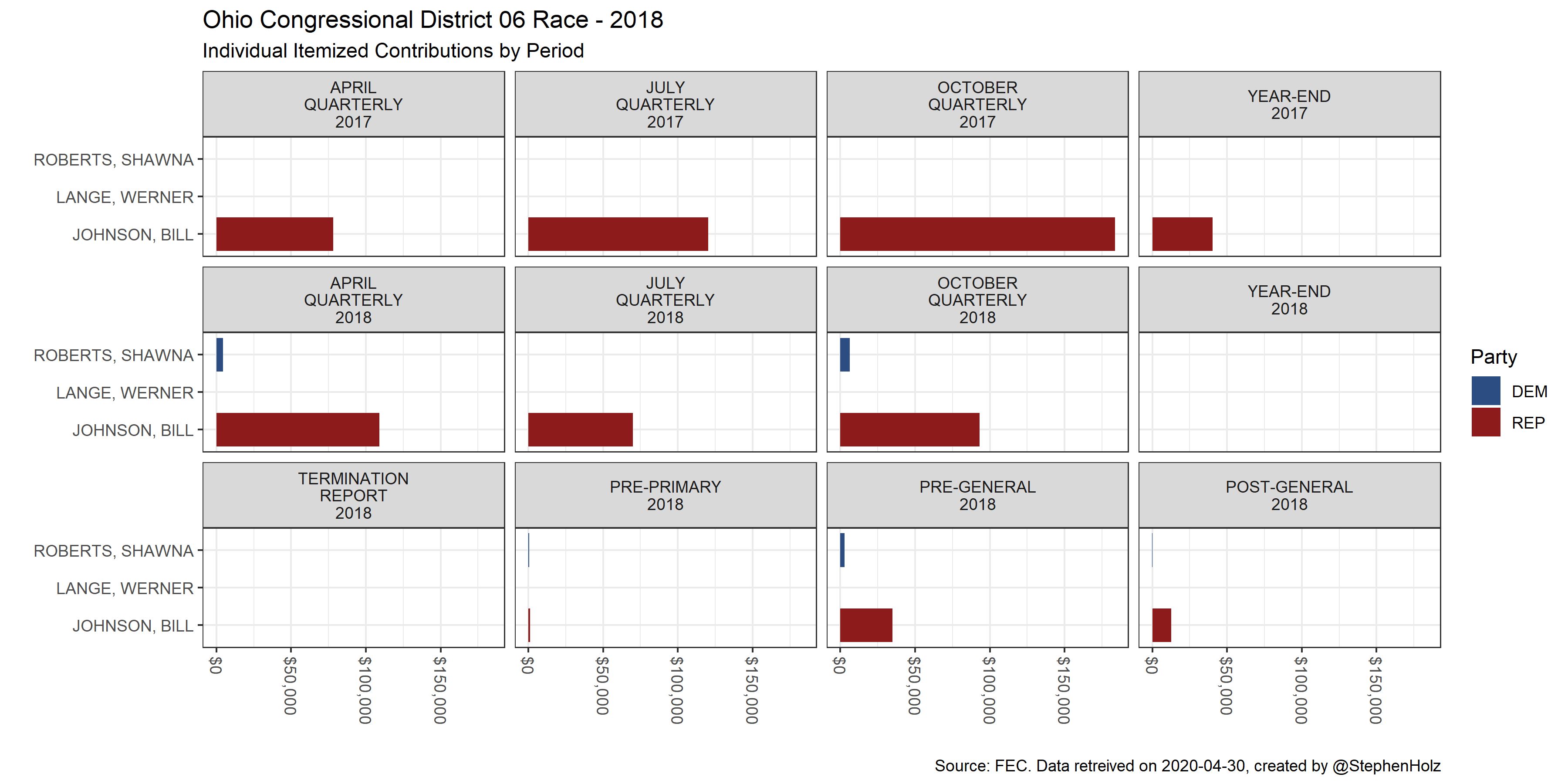Click Johnson's bar in October Quarterly 2018
Viewport: 1568px width, 784px height.
click(x=909, y=430)
